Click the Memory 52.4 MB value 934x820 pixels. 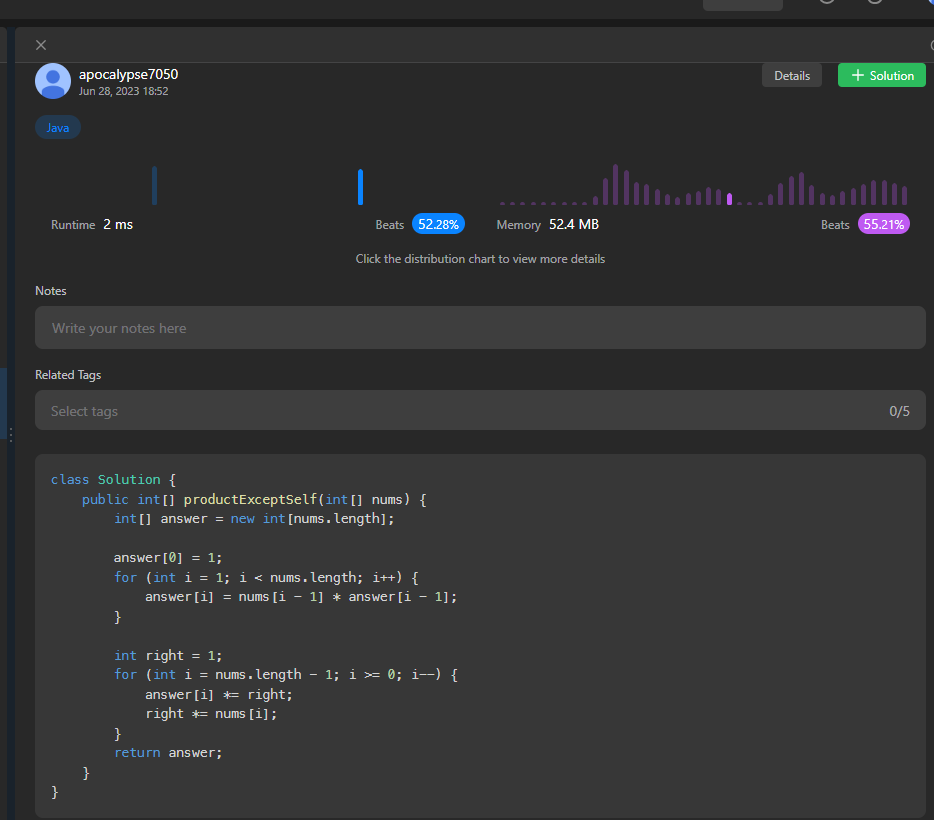point(574,225)
